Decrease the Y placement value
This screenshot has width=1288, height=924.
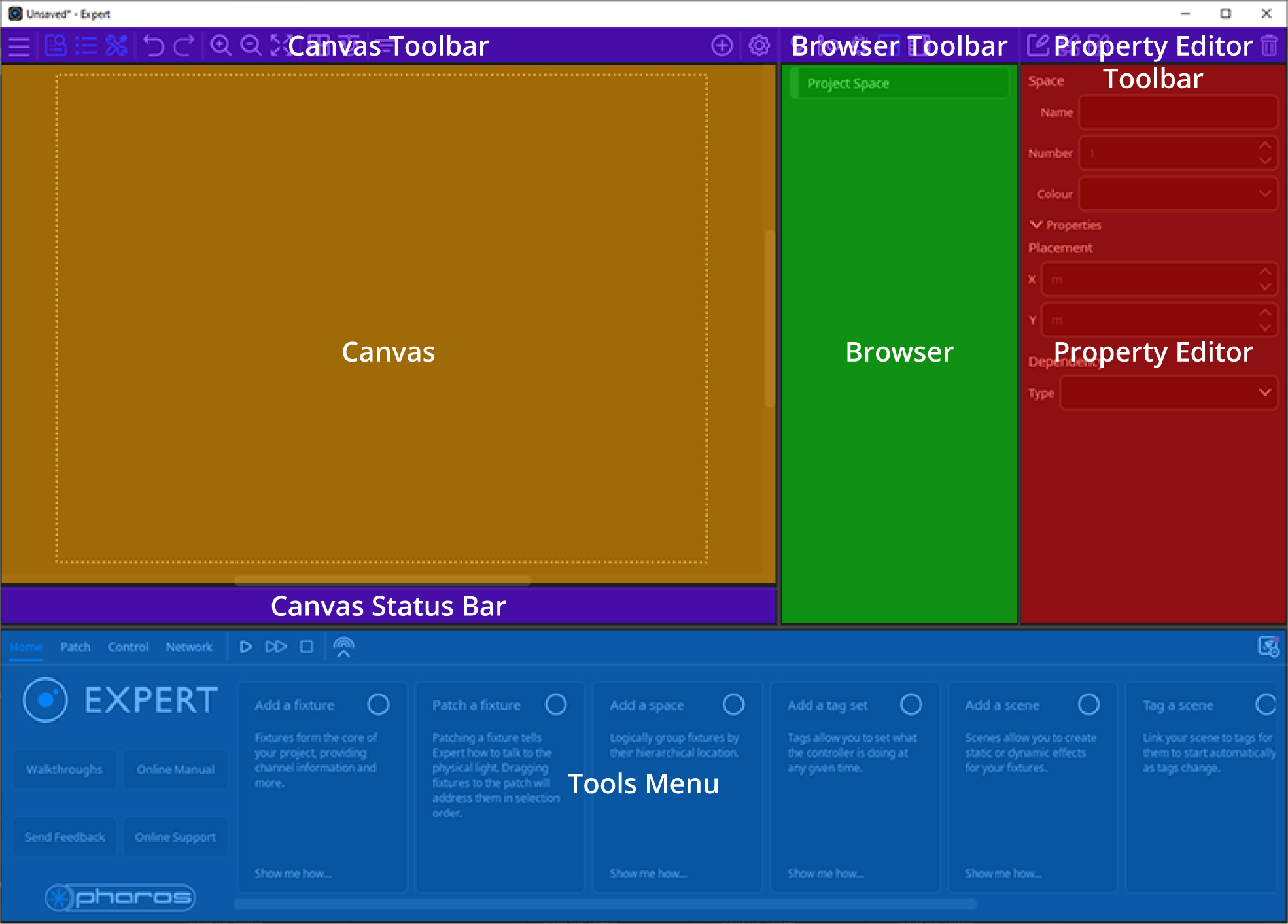tap(1265, 328)
